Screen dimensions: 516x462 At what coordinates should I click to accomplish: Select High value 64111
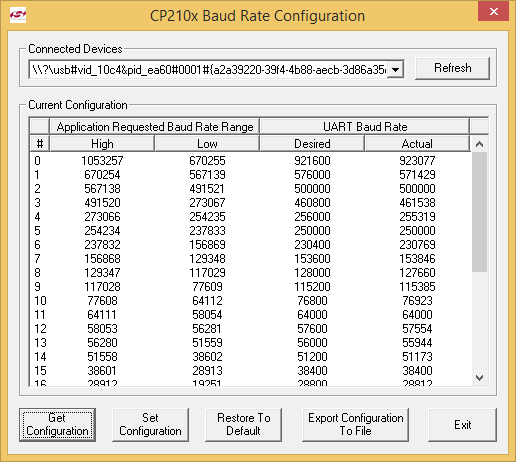pos(102,315)
